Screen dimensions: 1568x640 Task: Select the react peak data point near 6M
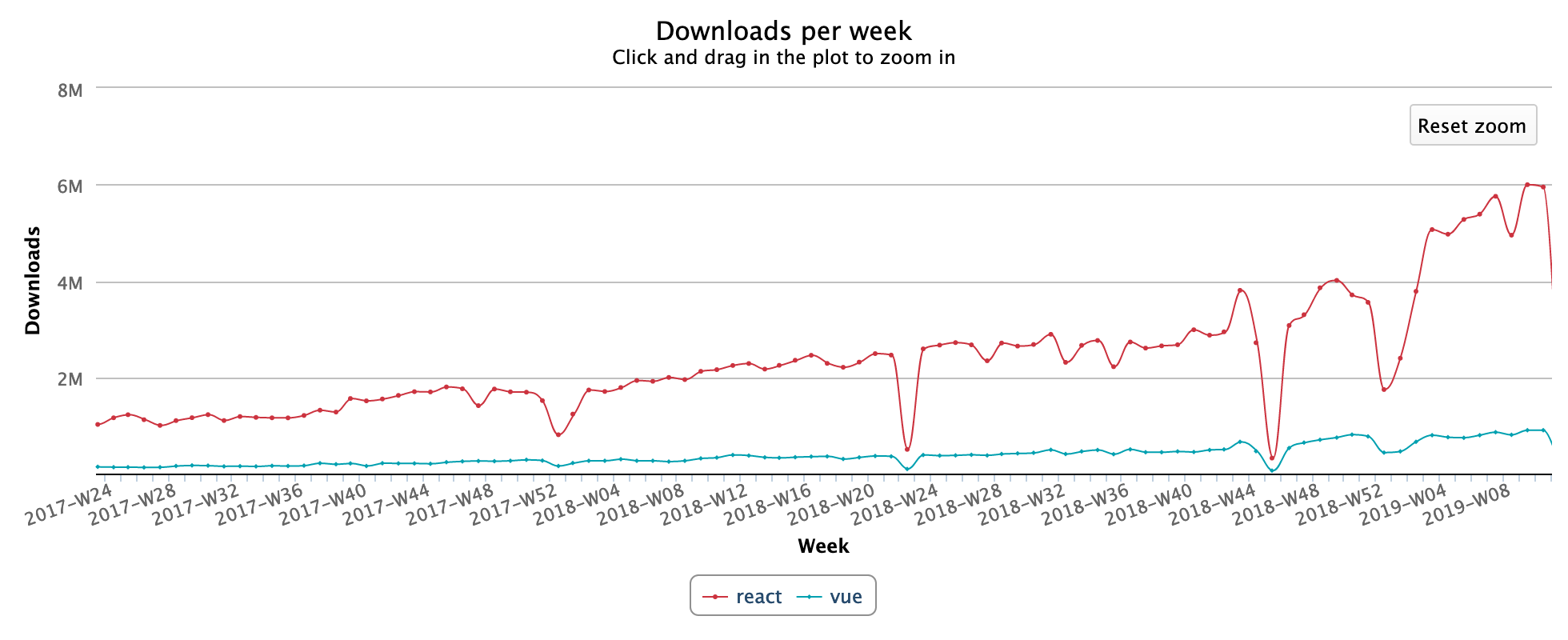pyautogui.click(x=1527, y=185)
